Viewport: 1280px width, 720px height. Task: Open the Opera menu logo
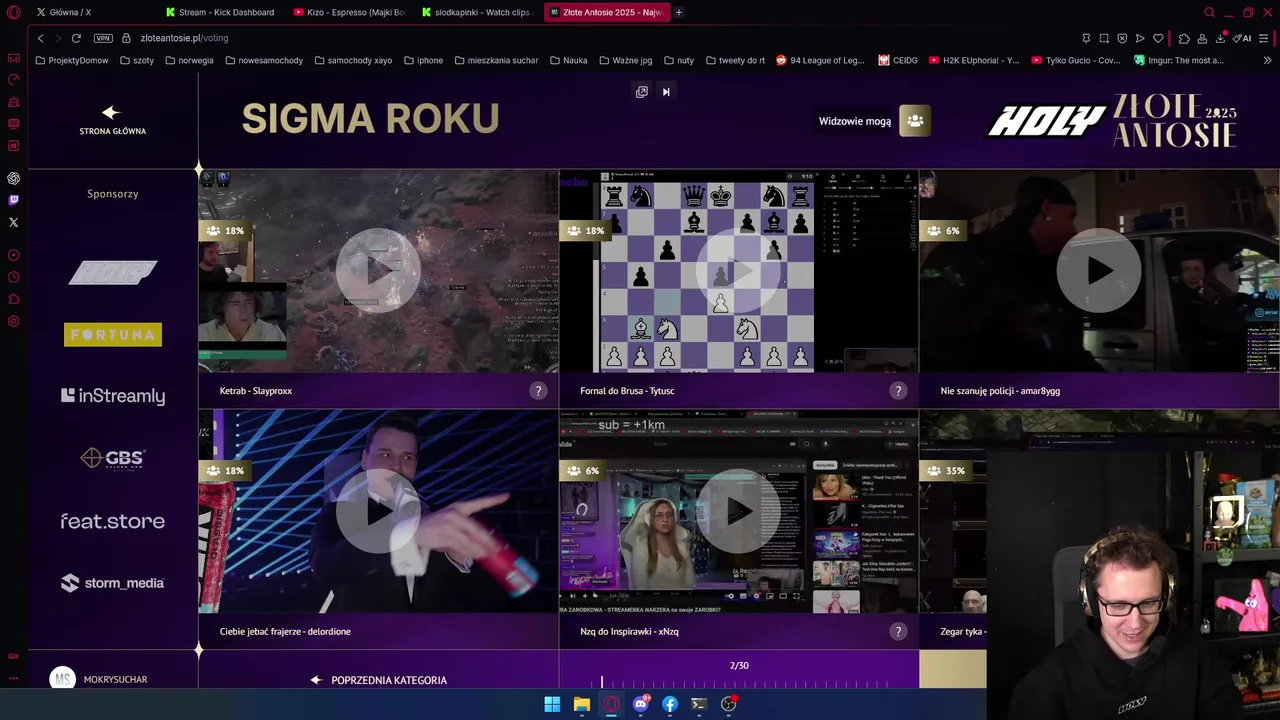coord(14,13)
